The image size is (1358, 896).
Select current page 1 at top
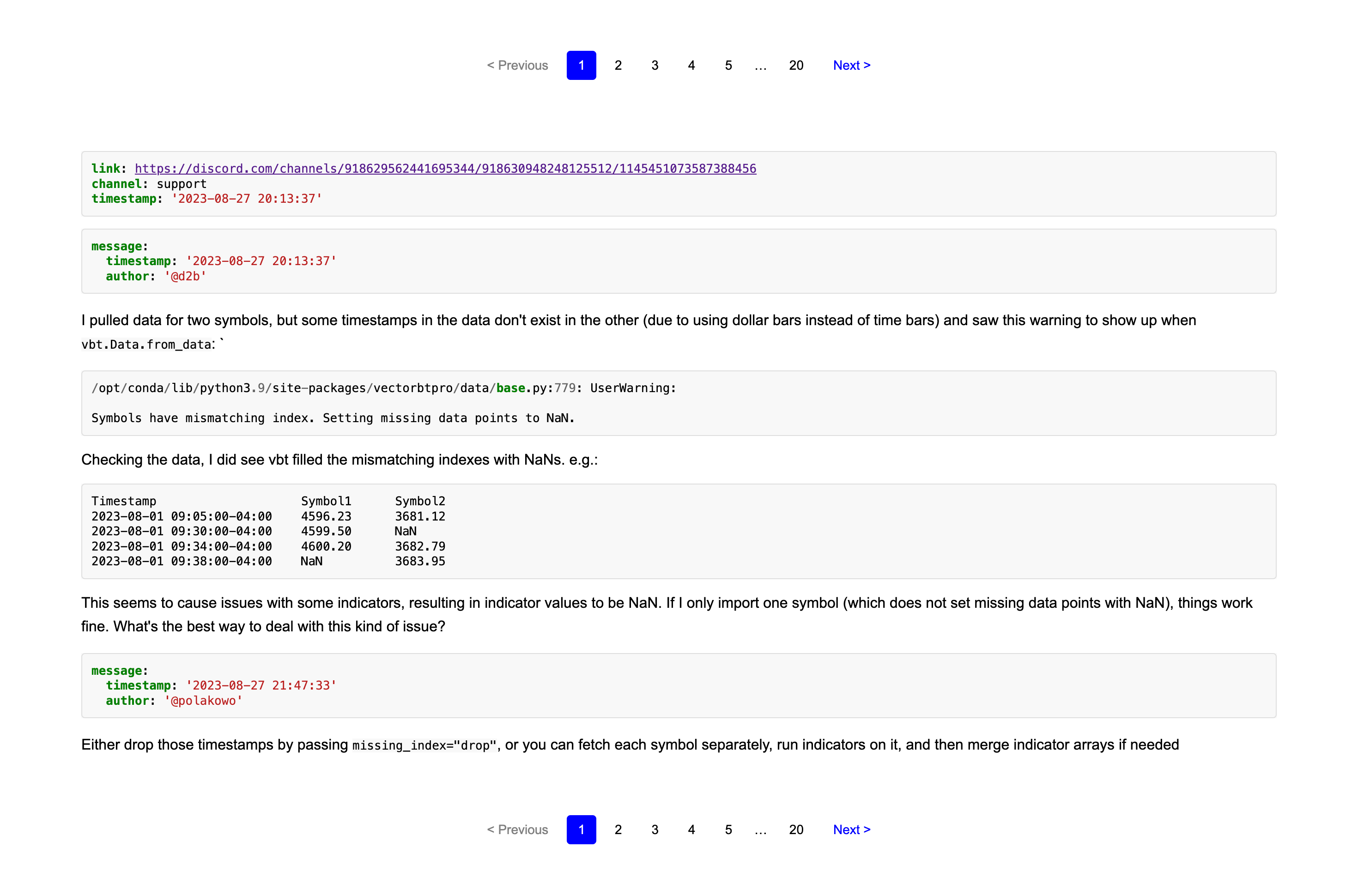(x=581, y=65)
